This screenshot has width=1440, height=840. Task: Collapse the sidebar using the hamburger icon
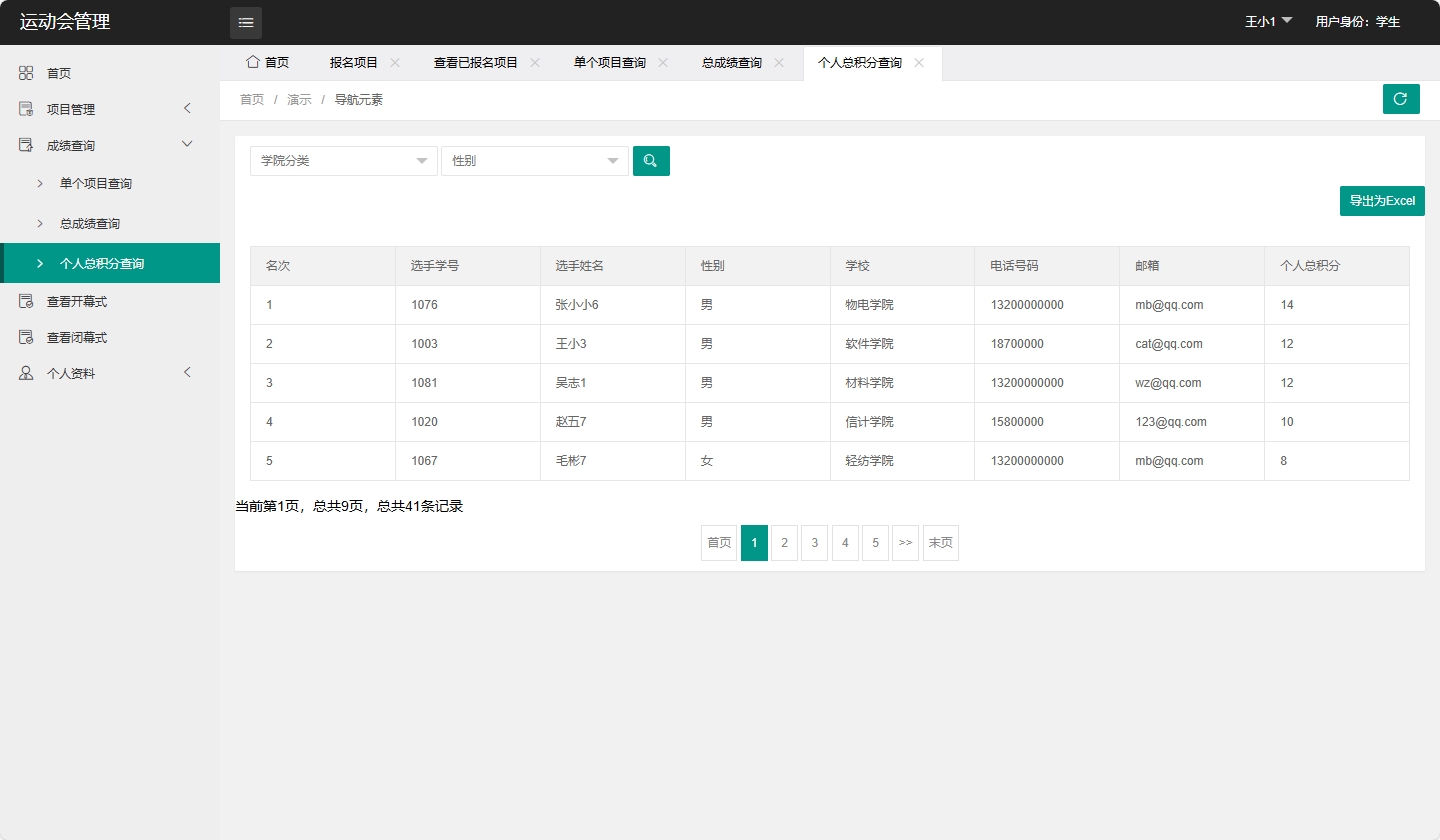coord(245,22)
